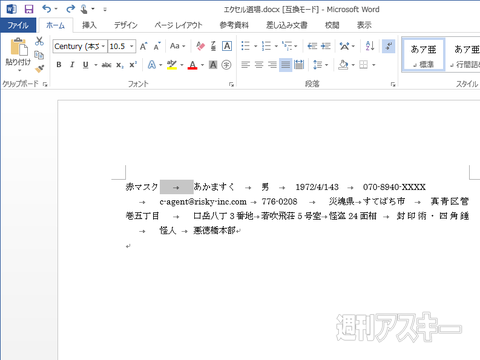Apply superscript formatting
This screenshot has width=480, height=360.
point(133,65)
